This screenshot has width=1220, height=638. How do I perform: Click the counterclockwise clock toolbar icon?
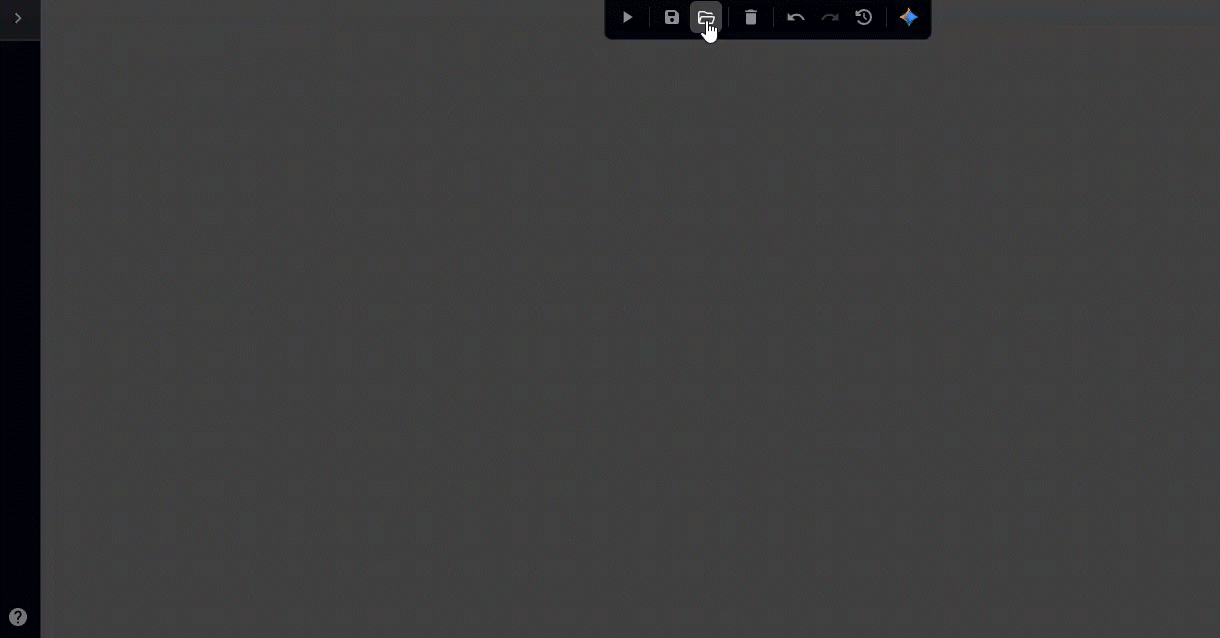point(864,17)
